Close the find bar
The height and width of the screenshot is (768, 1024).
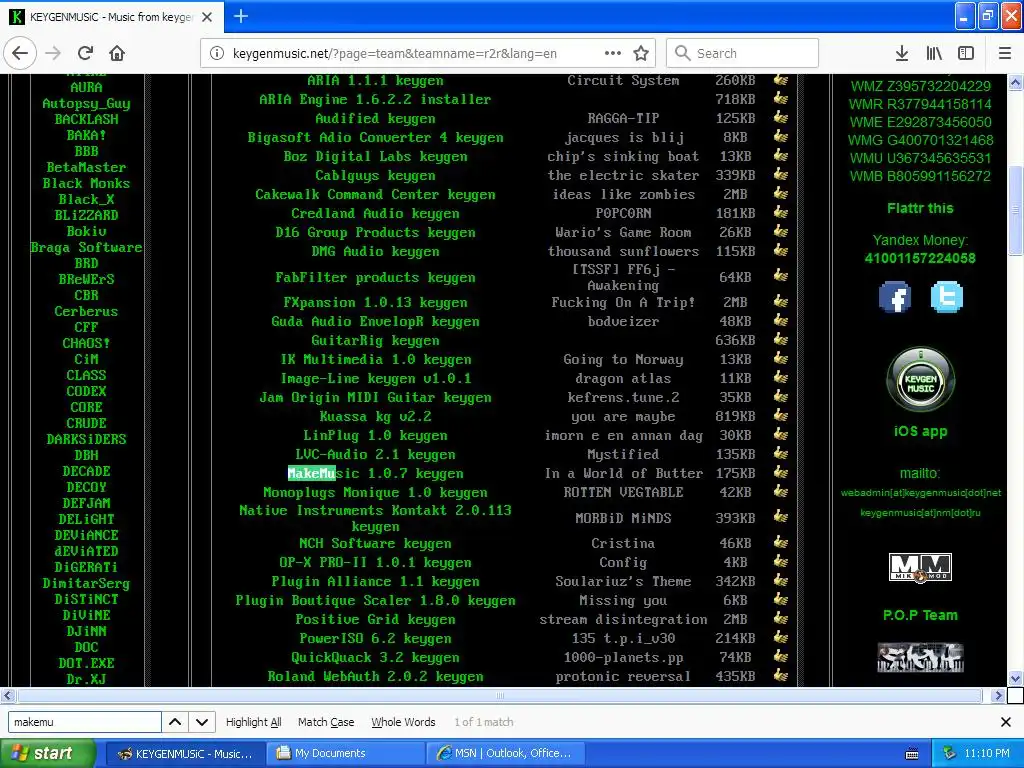click(1006, 722)
